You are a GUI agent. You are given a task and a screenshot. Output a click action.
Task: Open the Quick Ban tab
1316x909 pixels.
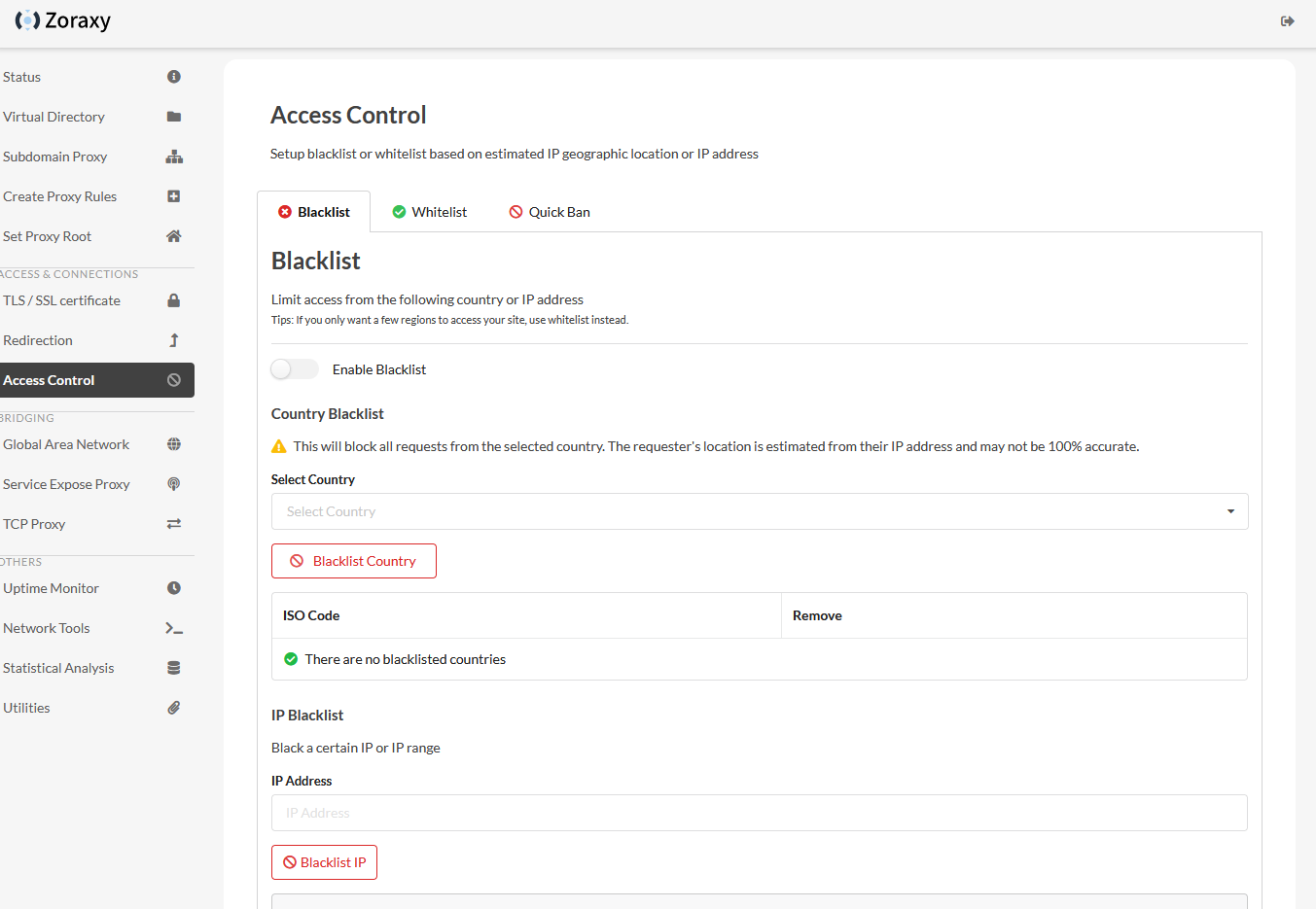(x=550, y=212)
